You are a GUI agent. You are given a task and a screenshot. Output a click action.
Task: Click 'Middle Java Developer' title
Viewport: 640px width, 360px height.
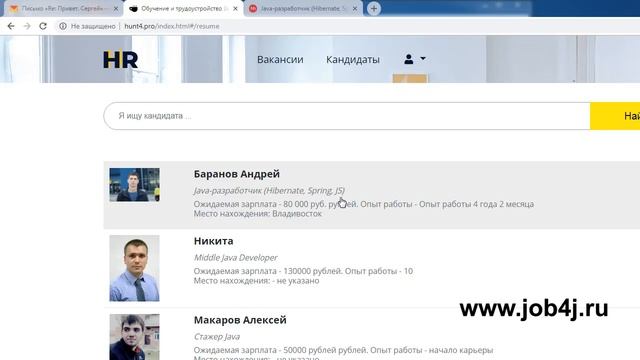click(236, 258)
